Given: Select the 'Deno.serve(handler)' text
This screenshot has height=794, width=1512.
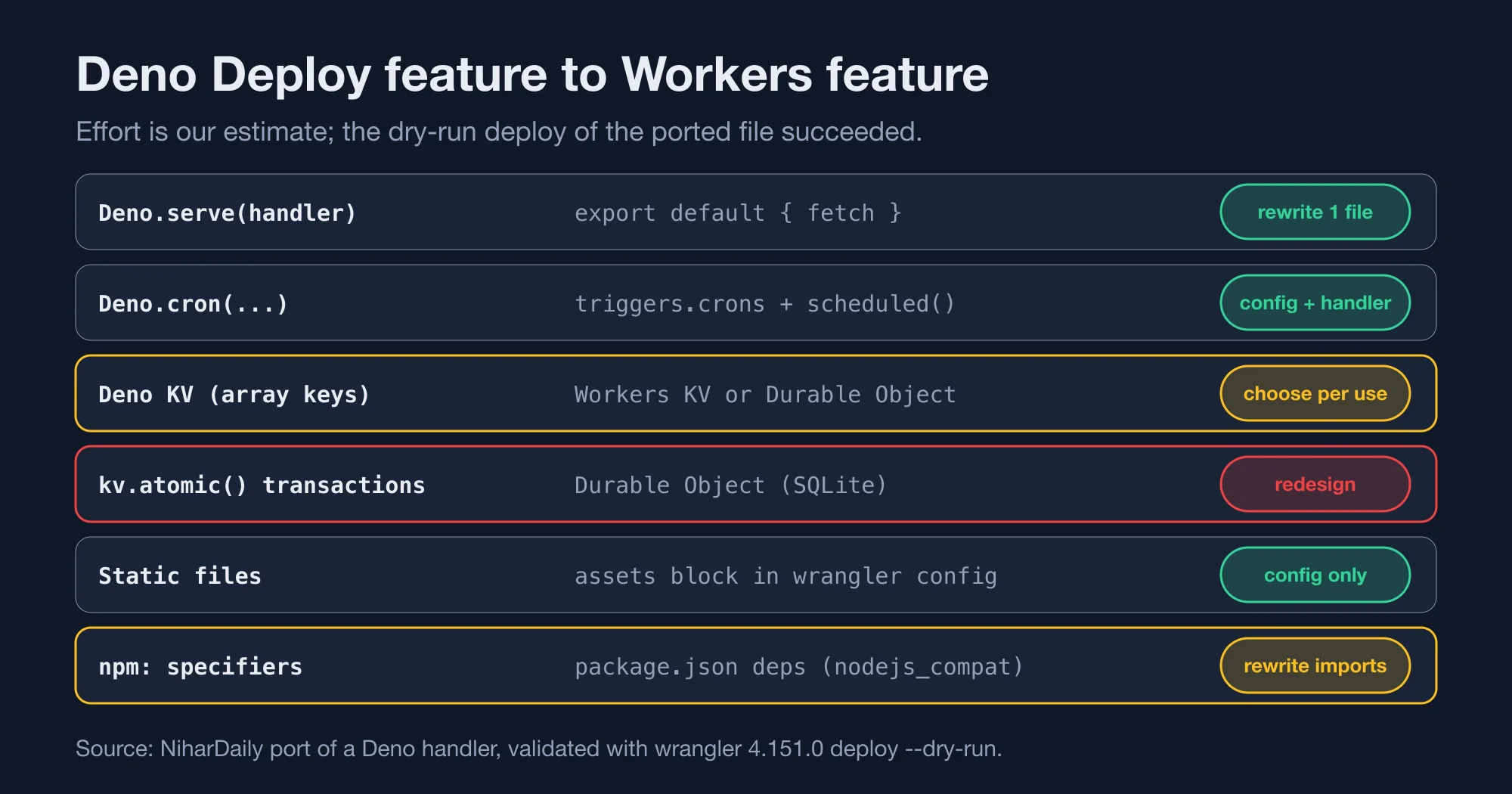Looking at the screenshot, I should point(228,213).
